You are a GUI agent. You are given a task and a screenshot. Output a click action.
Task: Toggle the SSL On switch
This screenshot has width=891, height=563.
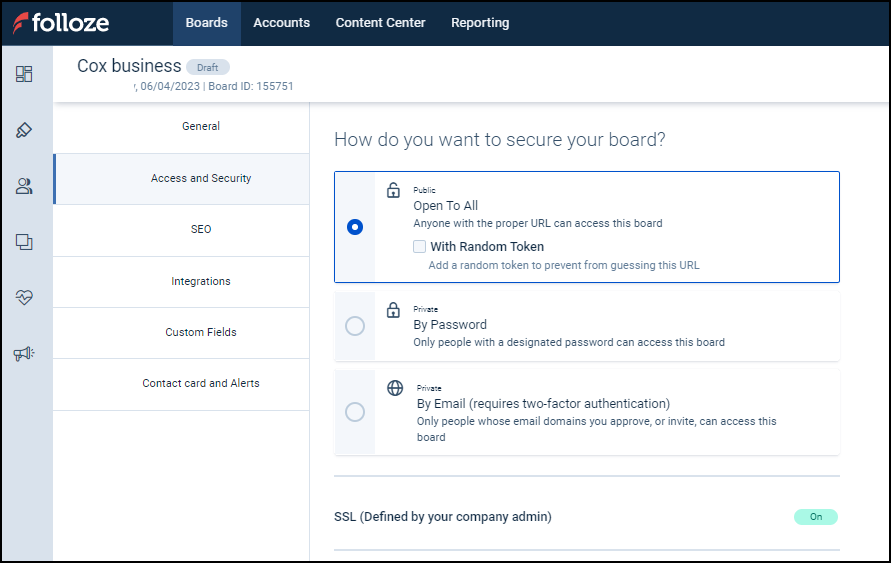pyautogui.click(x=815, y=517)
